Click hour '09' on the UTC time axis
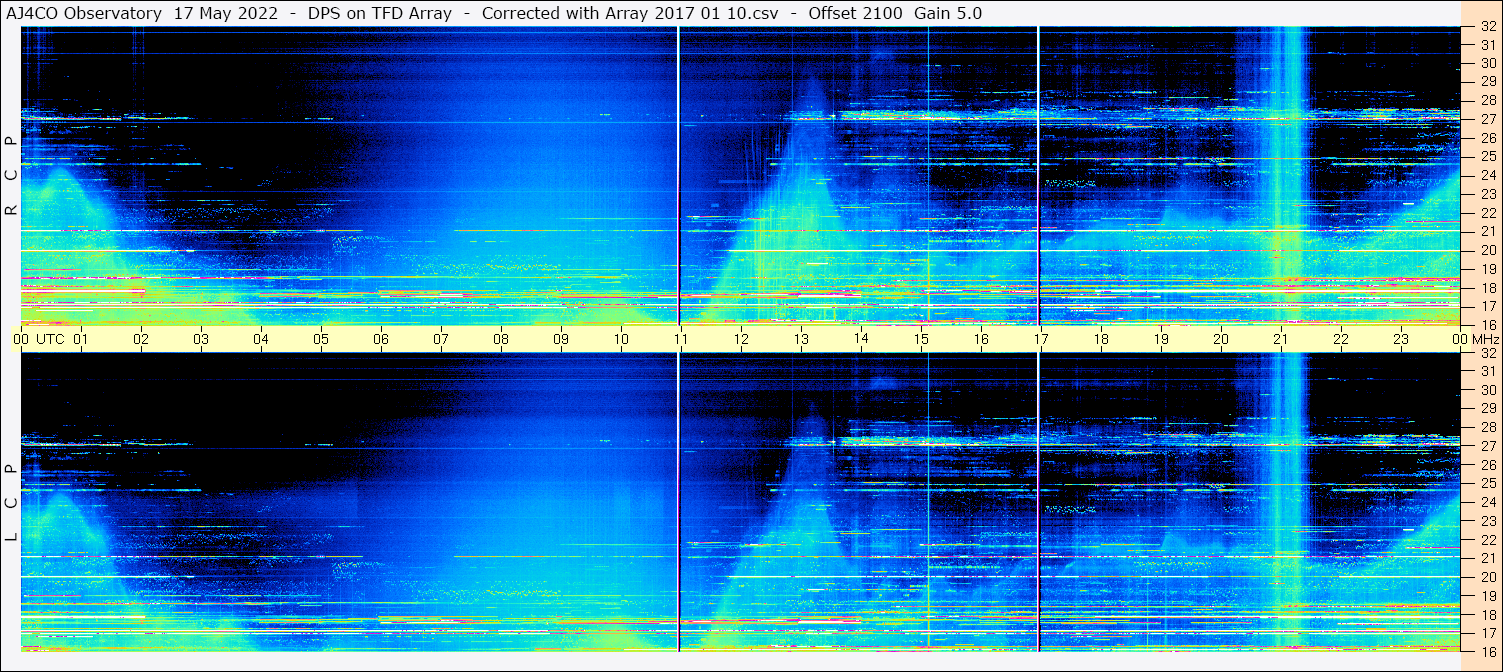 (561, 339)
